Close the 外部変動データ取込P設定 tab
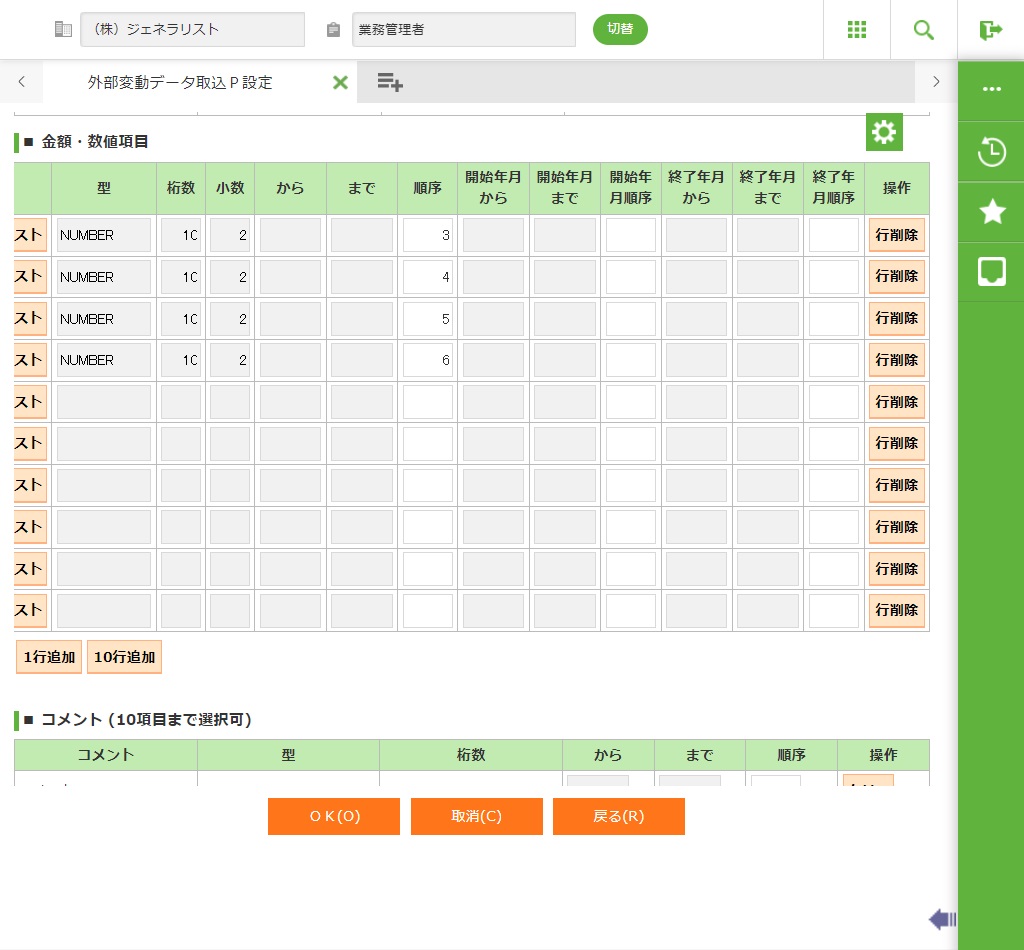Image resolution: width=1024 pixels, height=950 pixels. [340, 83]
